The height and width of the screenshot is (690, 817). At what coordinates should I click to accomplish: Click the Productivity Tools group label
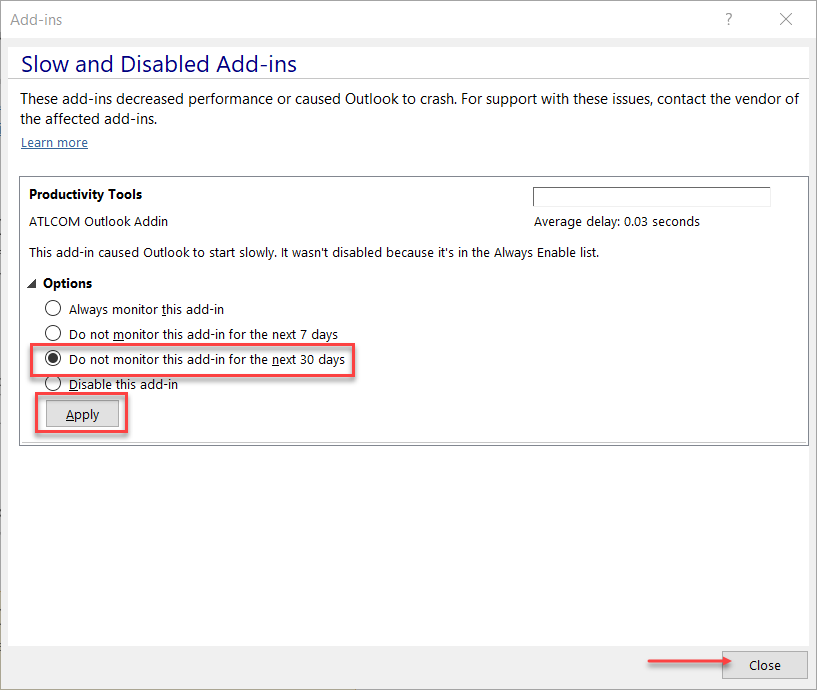click(x=85, y=194)
